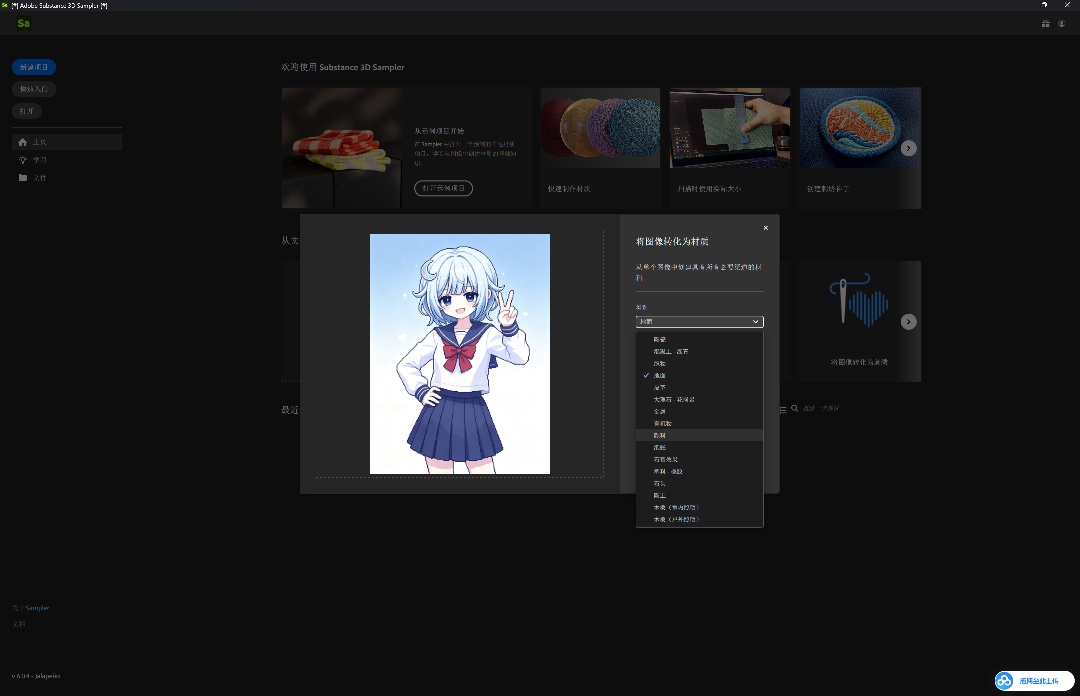Click the 从示例项目开始 heading
Screen dimensions: 1080x696
tap(439, 131)
